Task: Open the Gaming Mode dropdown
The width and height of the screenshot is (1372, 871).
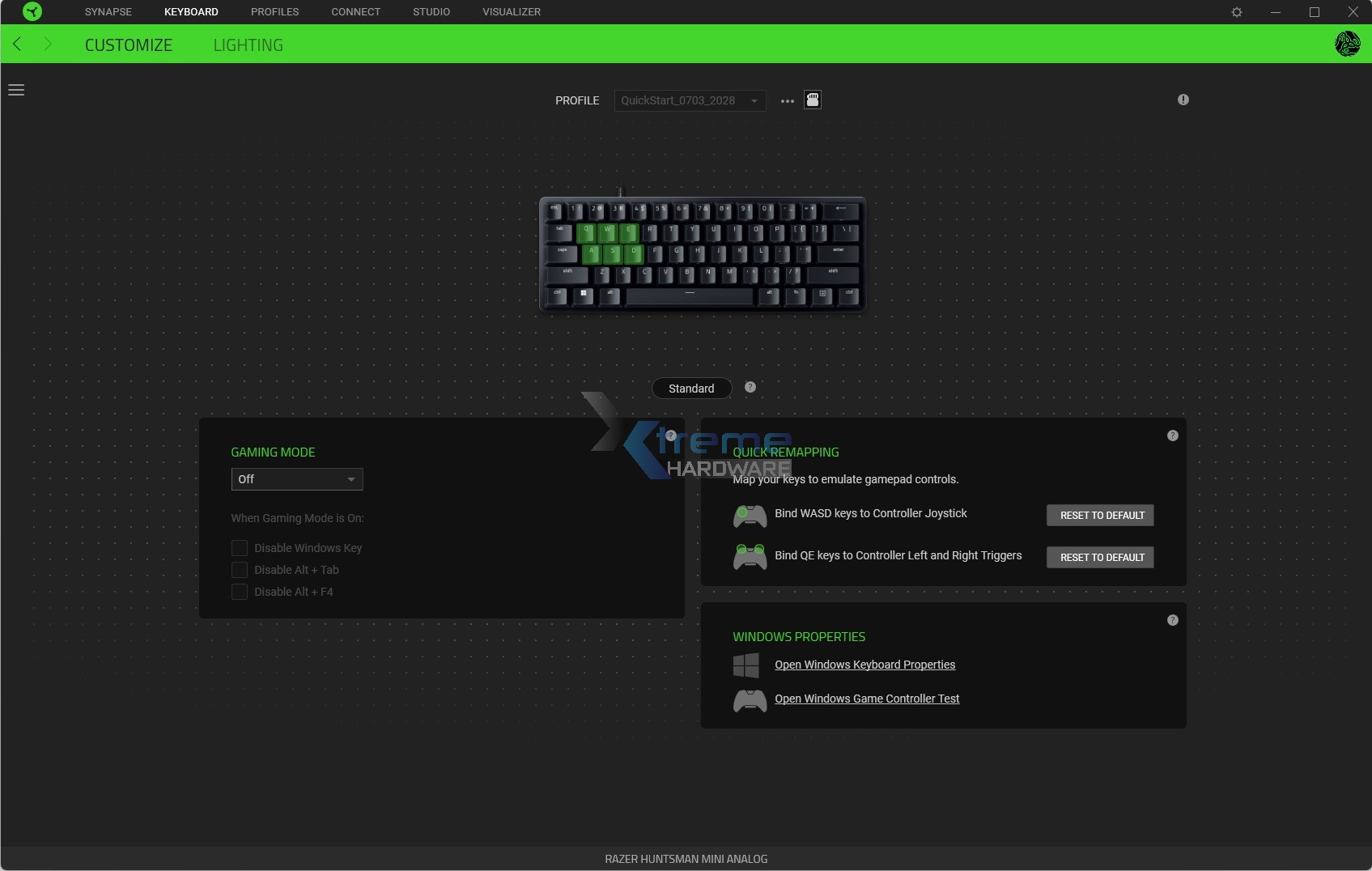Action: 296,479
